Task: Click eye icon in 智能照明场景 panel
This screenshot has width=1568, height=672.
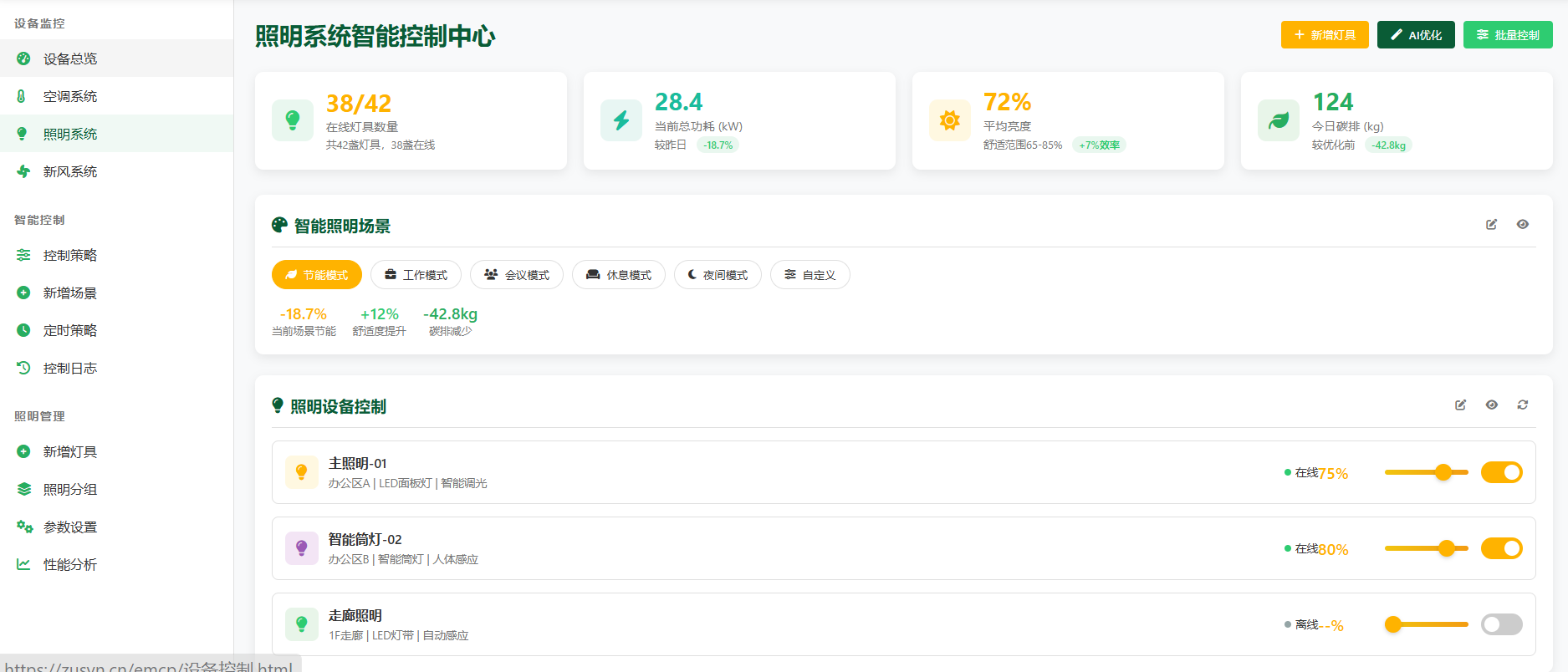Action: [x=1522, y=224]
